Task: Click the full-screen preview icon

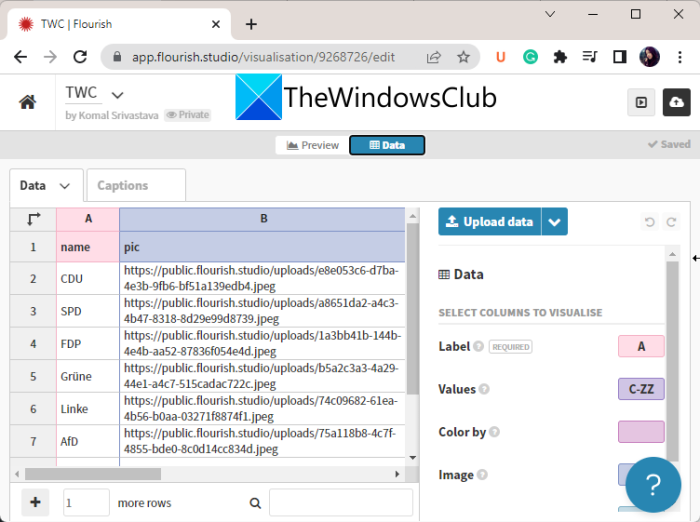Action: [641, 102]
